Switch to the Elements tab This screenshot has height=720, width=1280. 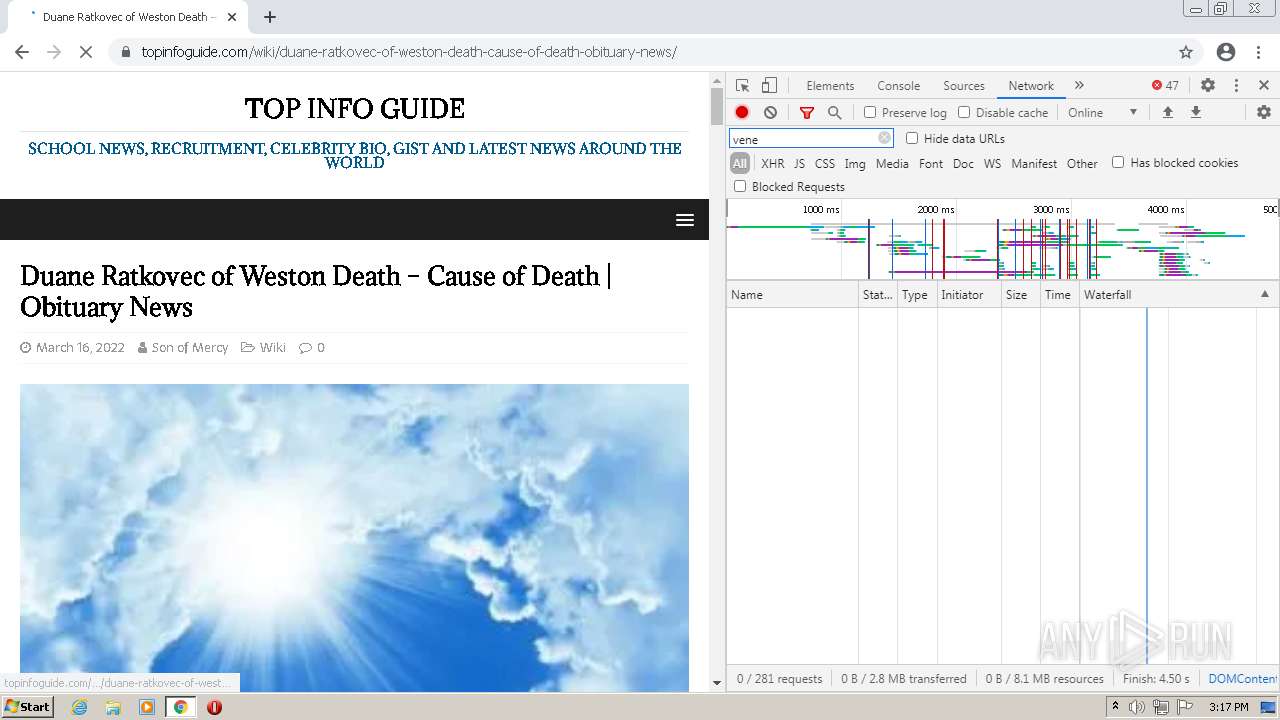pos(830,86)
